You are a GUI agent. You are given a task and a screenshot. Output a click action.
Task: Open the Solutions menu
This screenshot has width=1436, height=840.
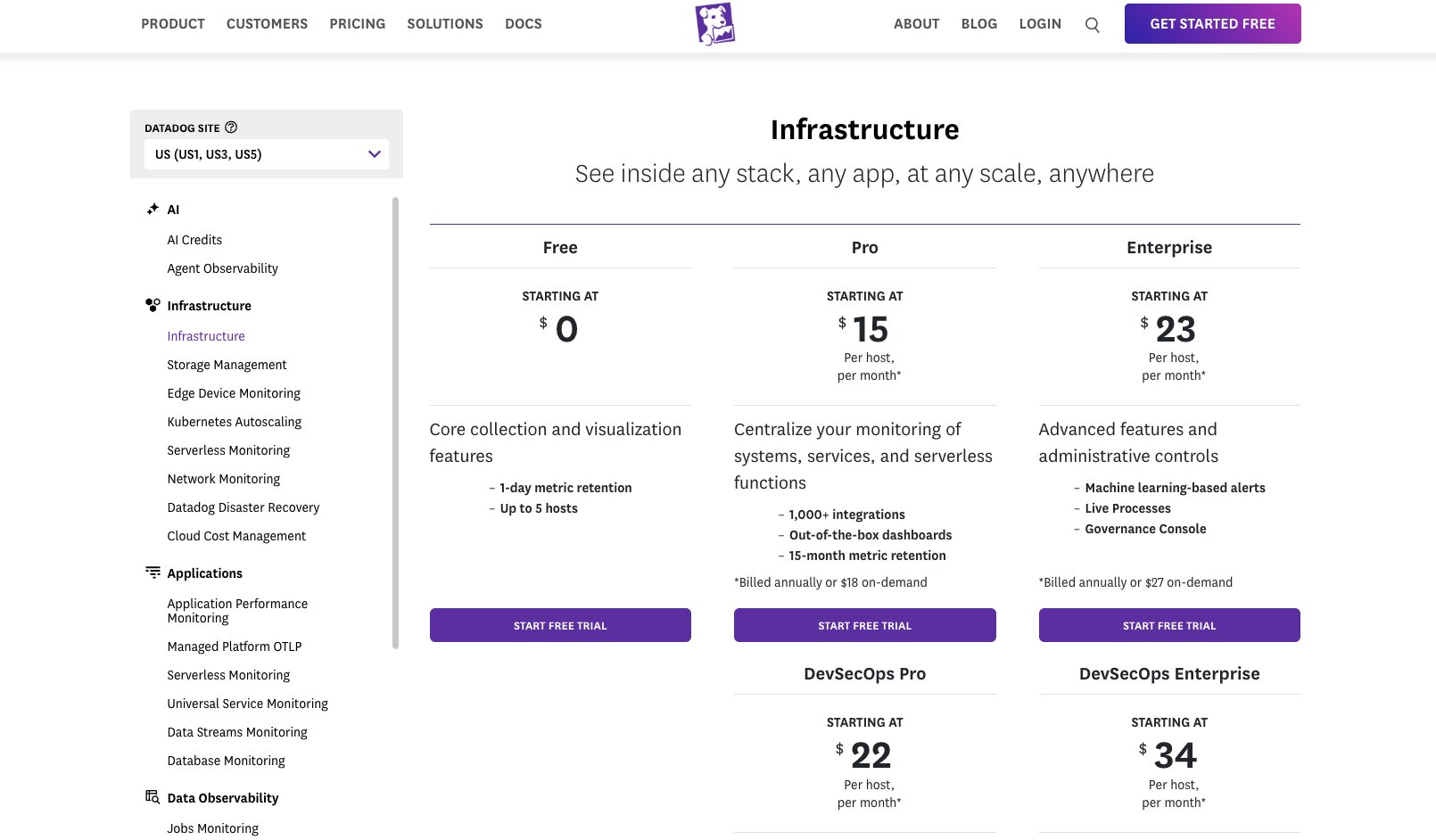coord(445,24)
